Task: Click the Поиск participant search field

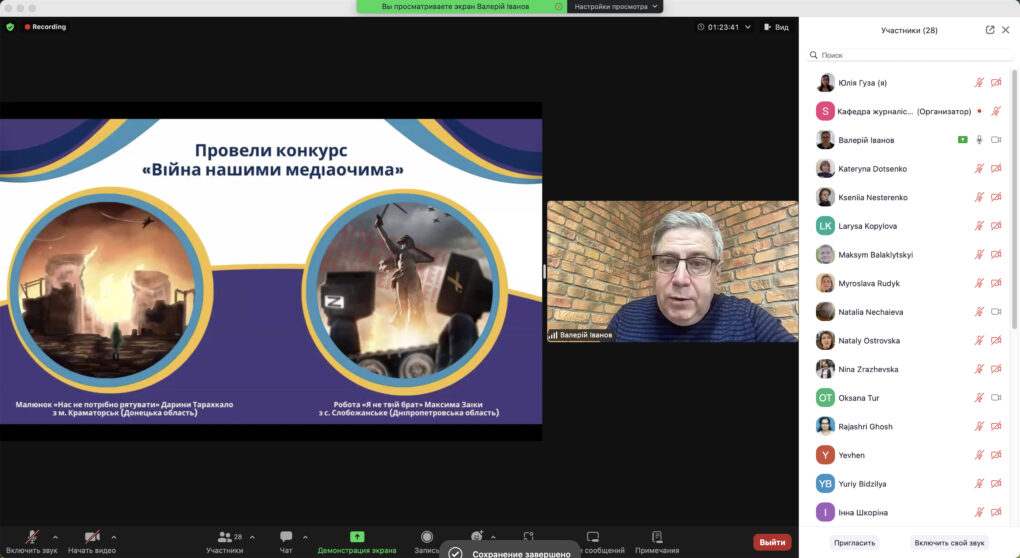Action: point(909,55)
